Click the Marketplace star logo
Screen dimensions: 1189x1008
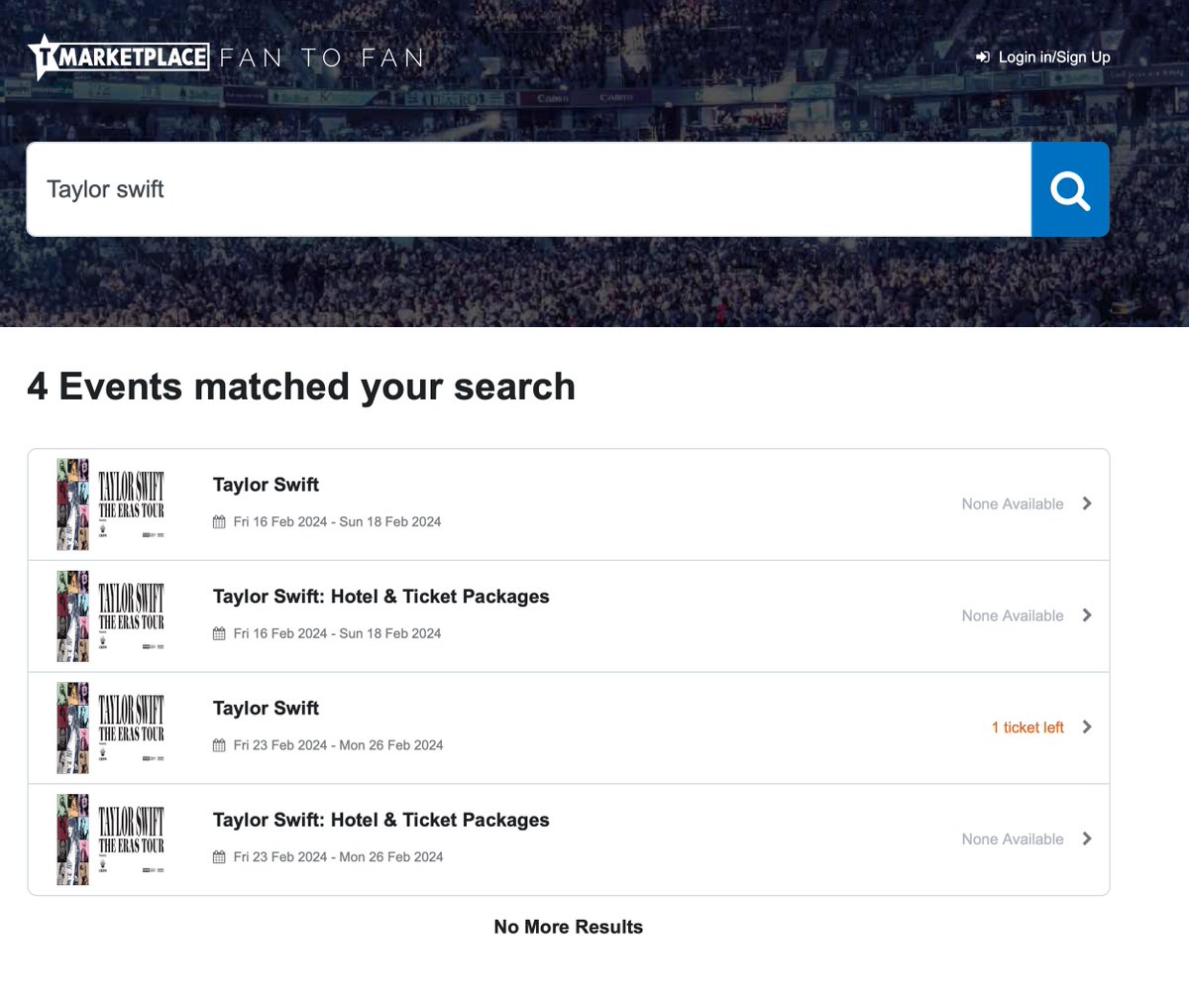118,56
